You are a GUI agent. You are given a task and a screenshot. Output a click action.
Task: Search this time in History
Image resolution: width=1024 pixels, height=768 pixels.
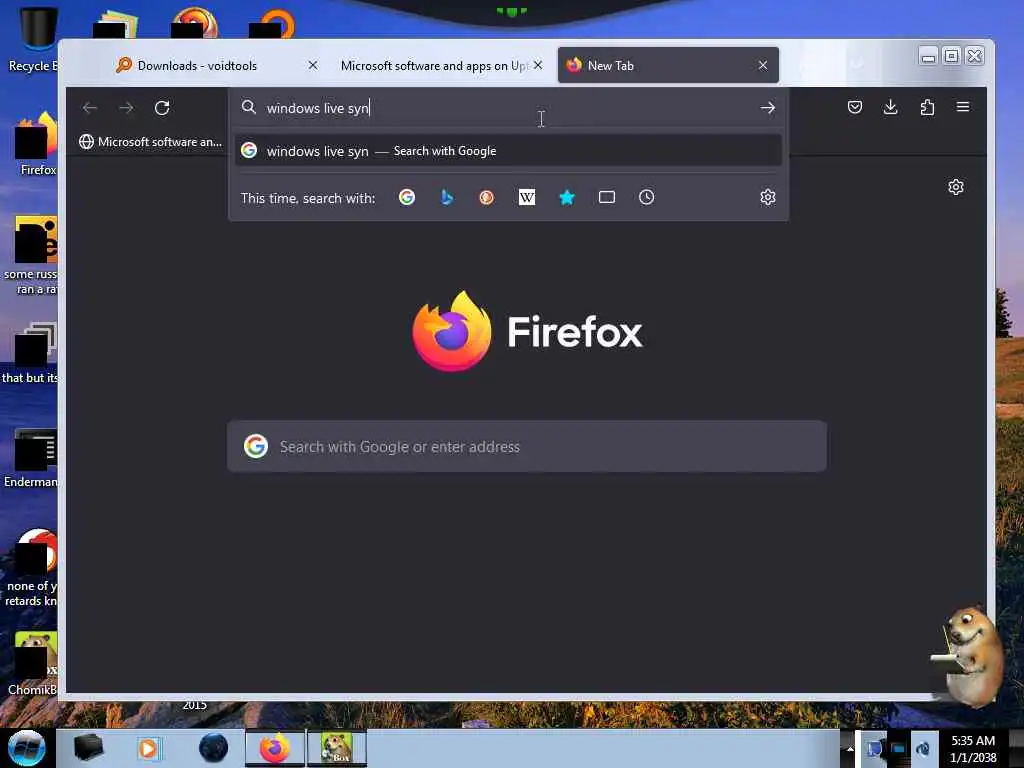pos(647,197)
